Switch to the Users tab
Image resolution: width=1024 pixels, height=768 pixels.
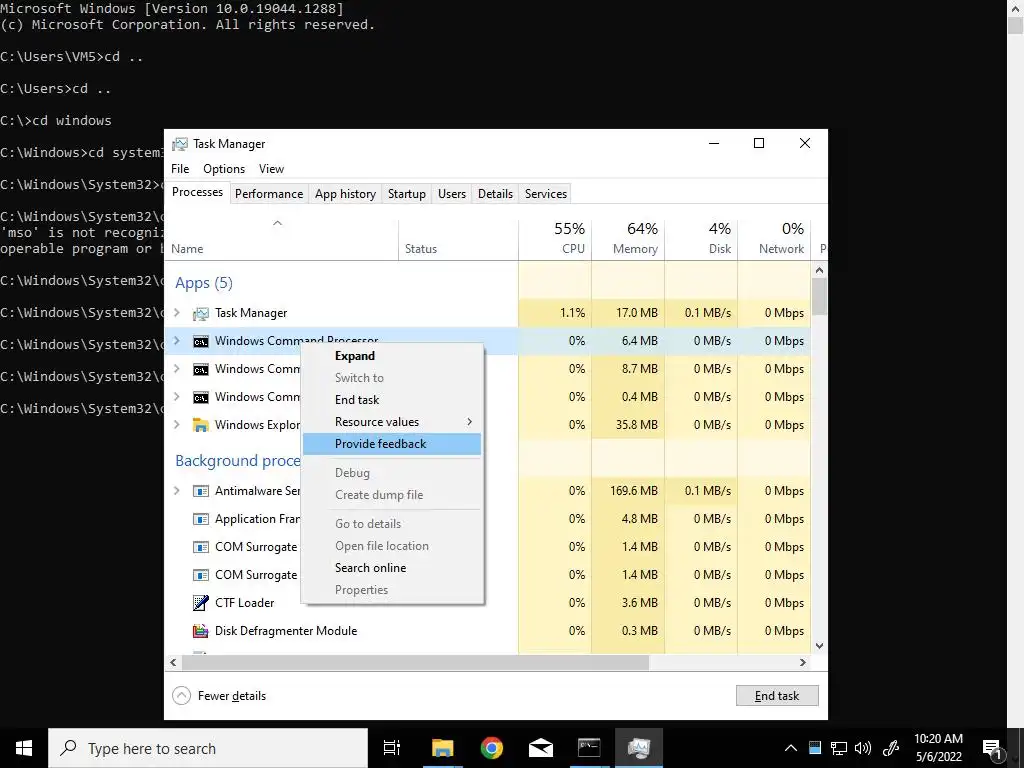452,194
